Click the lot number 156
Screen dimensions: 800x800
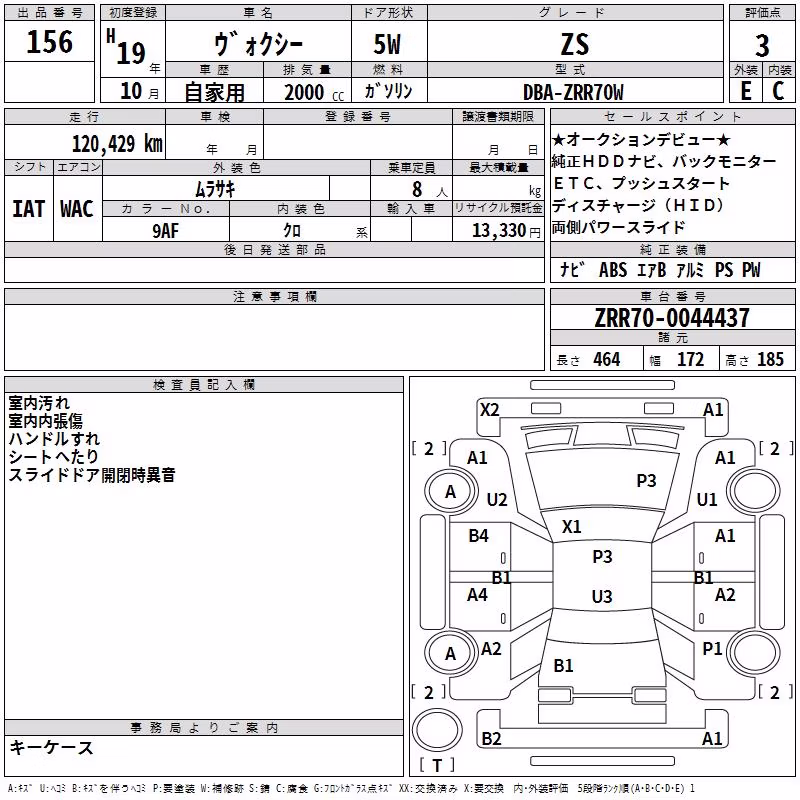pos(49,42)
